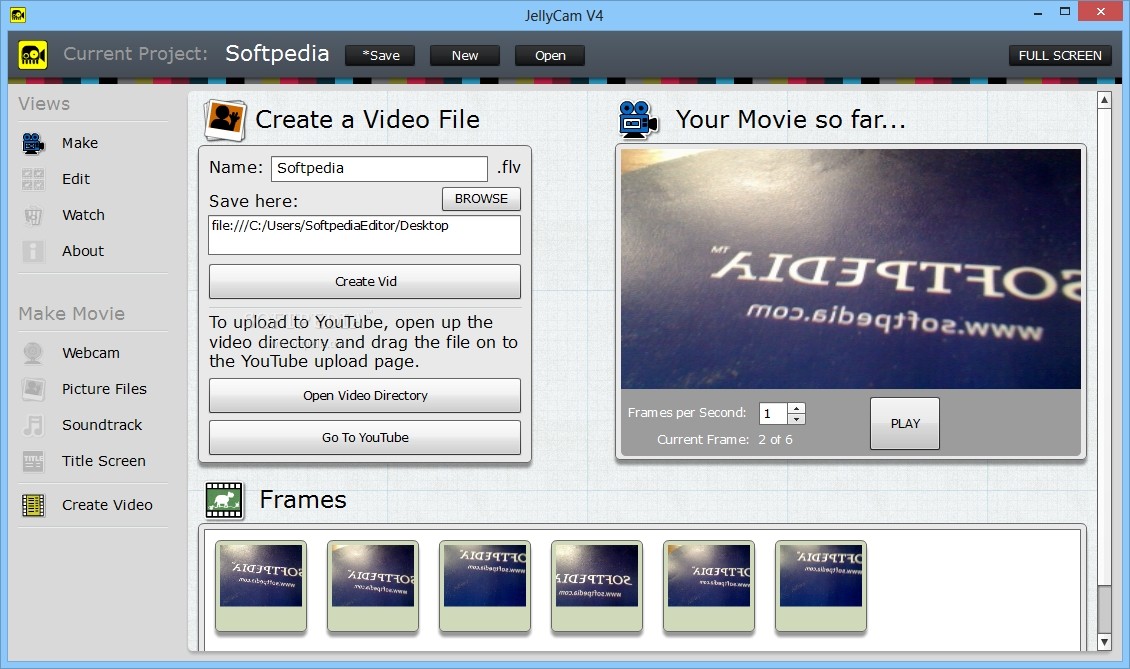This screenshot has width=1130, height=669.
Task: Click the JellyCam logo icon in header
Action: (x=33, y=55)
